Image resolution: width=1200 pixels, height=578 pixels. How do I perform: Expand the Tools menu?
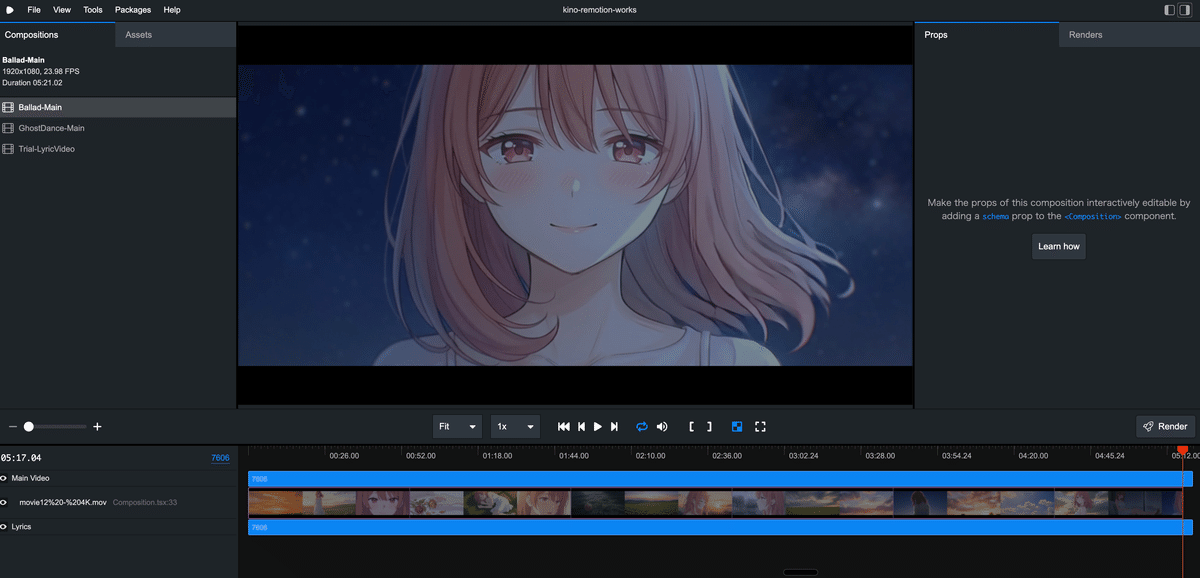[93, 9]
